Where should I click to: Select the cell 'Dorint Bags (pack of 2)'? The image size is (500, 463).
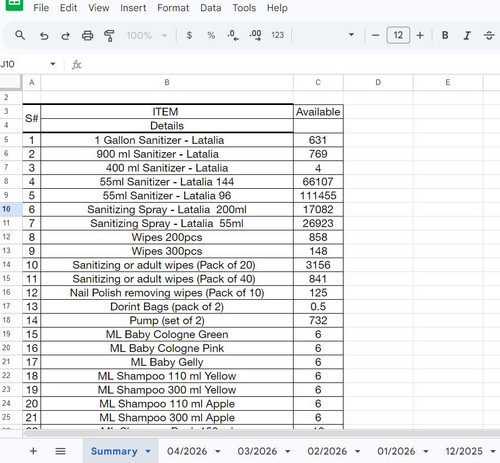167,306
